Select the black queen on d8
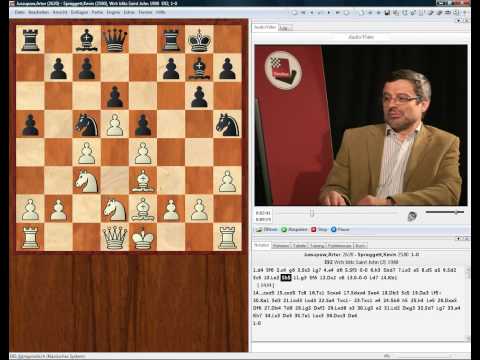 click(x=115, y=40)
